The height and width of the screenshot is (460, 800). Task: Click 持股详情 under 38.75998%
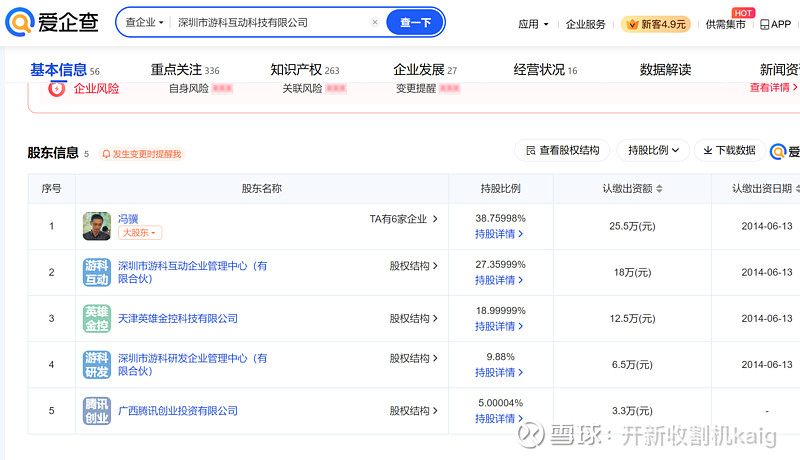pyautogui.click(x=499, y=234)
